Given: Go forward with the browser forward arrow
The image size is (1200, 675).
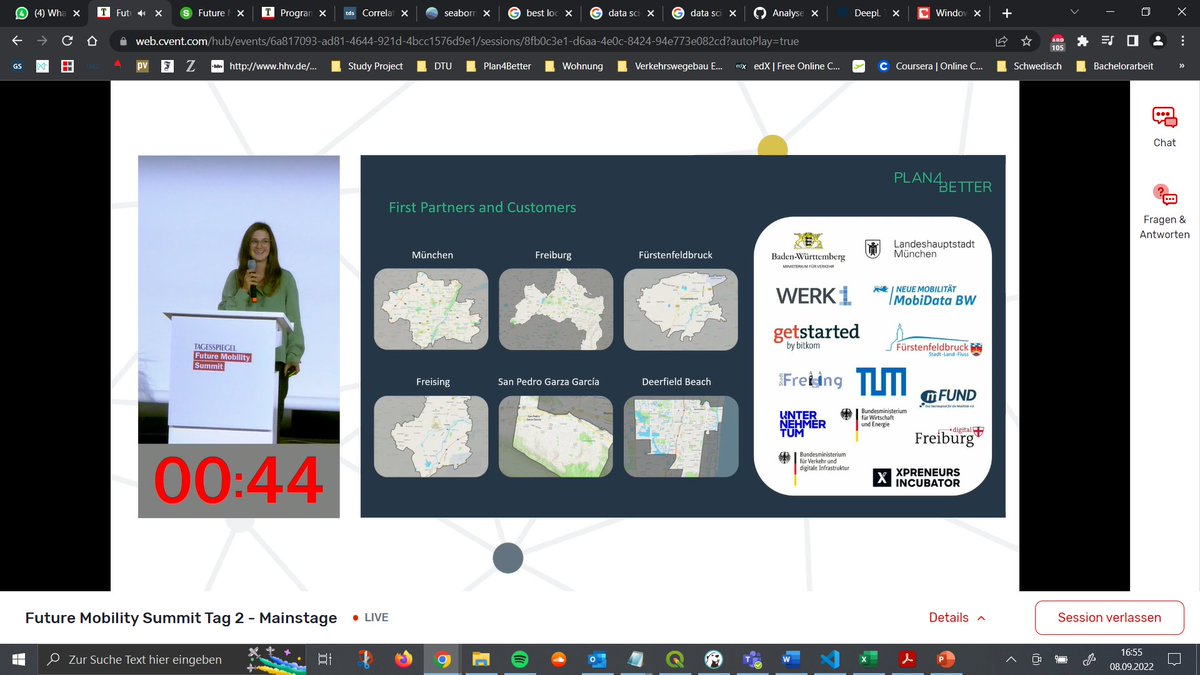Looking at the screenshot, I should coord(41,42).
